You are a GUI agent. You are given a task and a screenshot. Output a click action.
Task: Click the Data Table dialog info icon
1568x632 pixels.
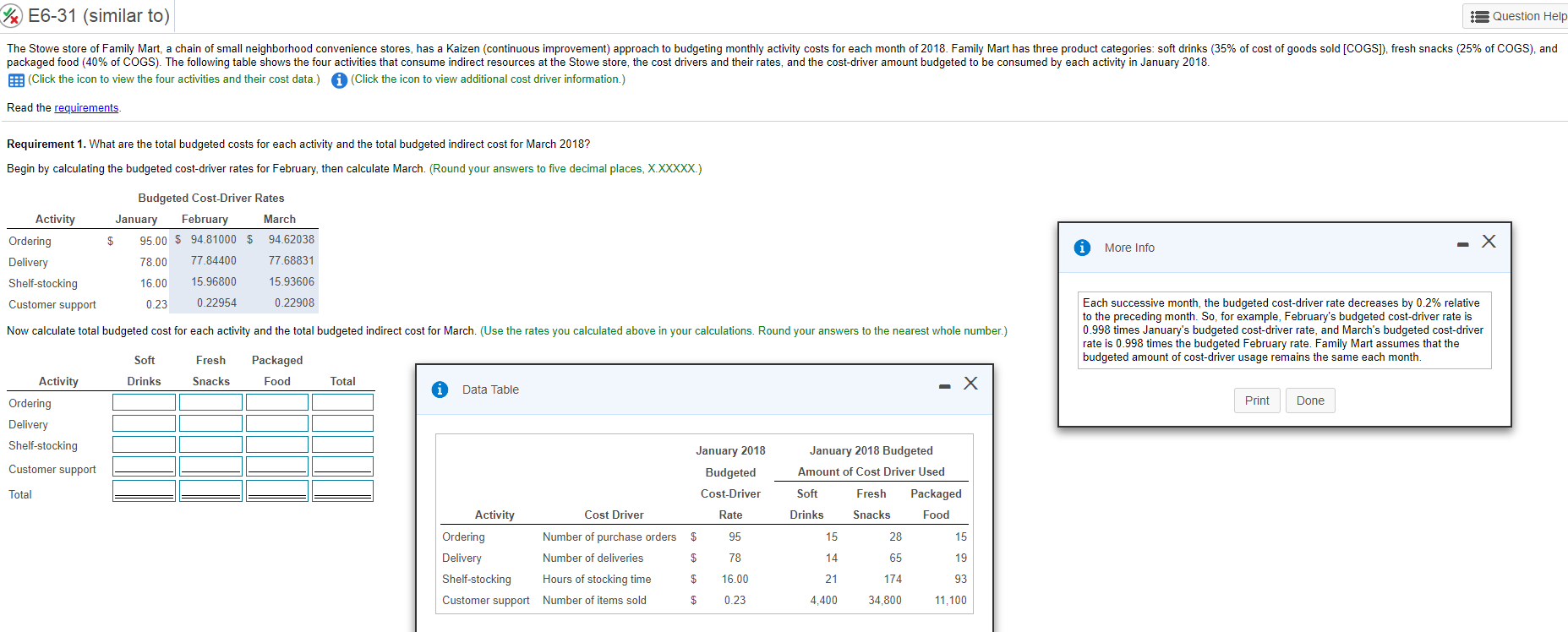[x=440, y=390]
